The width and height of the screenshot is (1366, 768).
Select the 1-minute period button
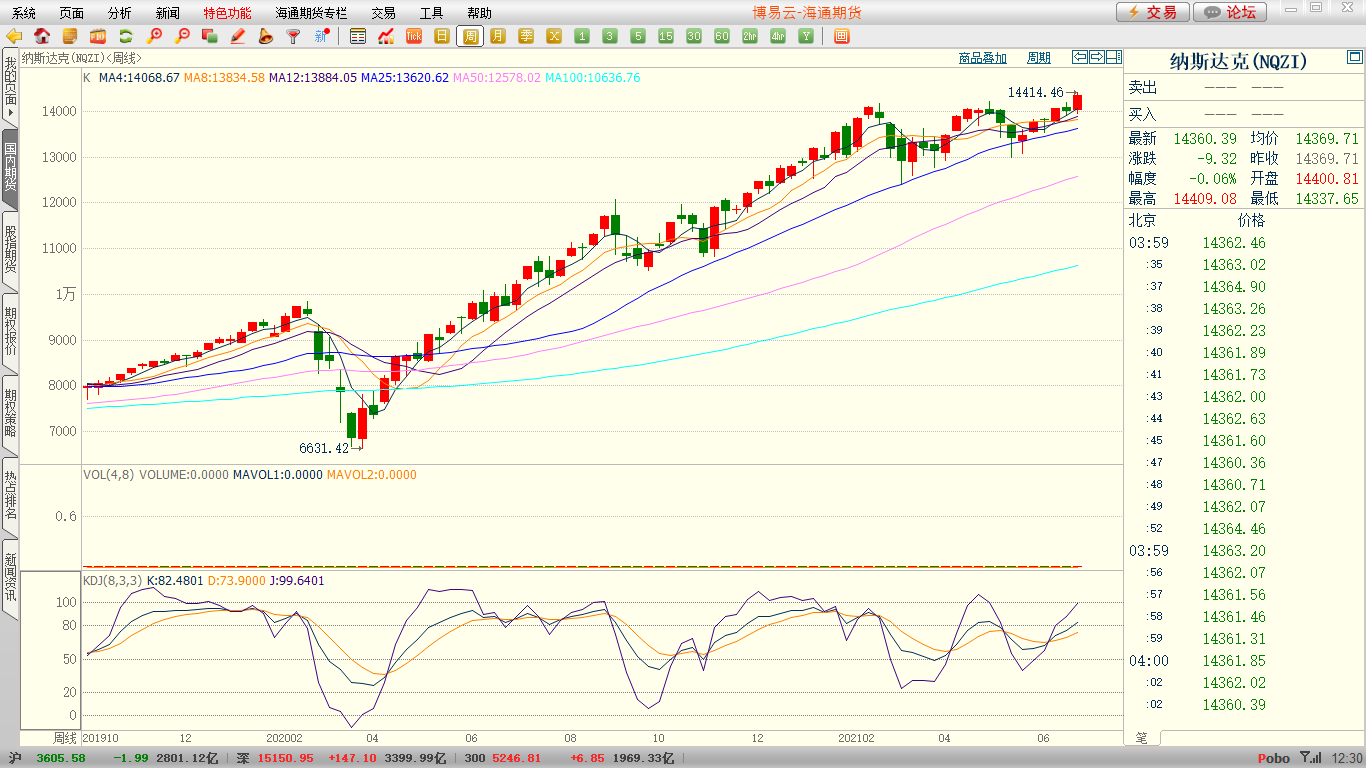[x=582, y=36]
